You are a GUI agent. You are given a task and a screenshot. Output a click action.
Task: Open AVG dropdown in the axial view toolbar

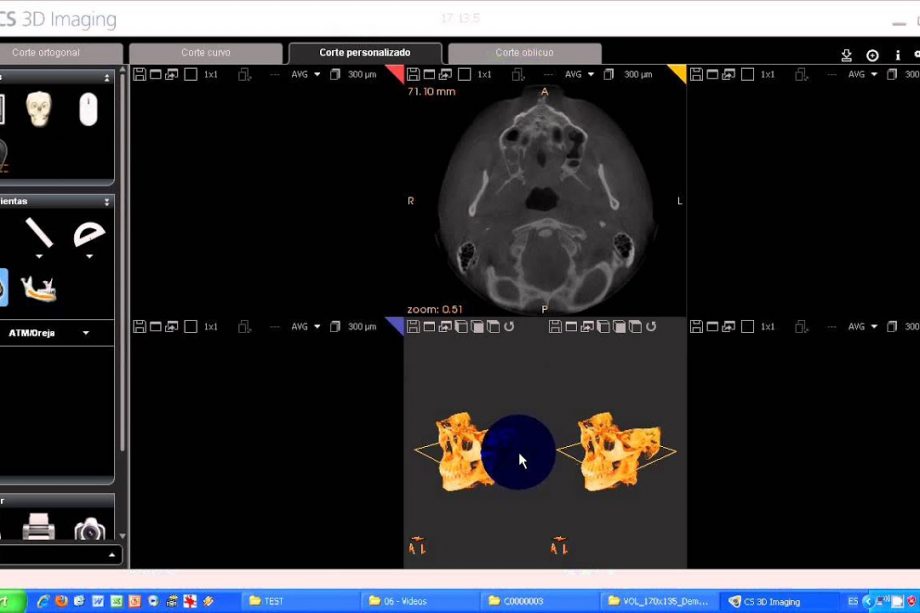(x=580, y=74)
